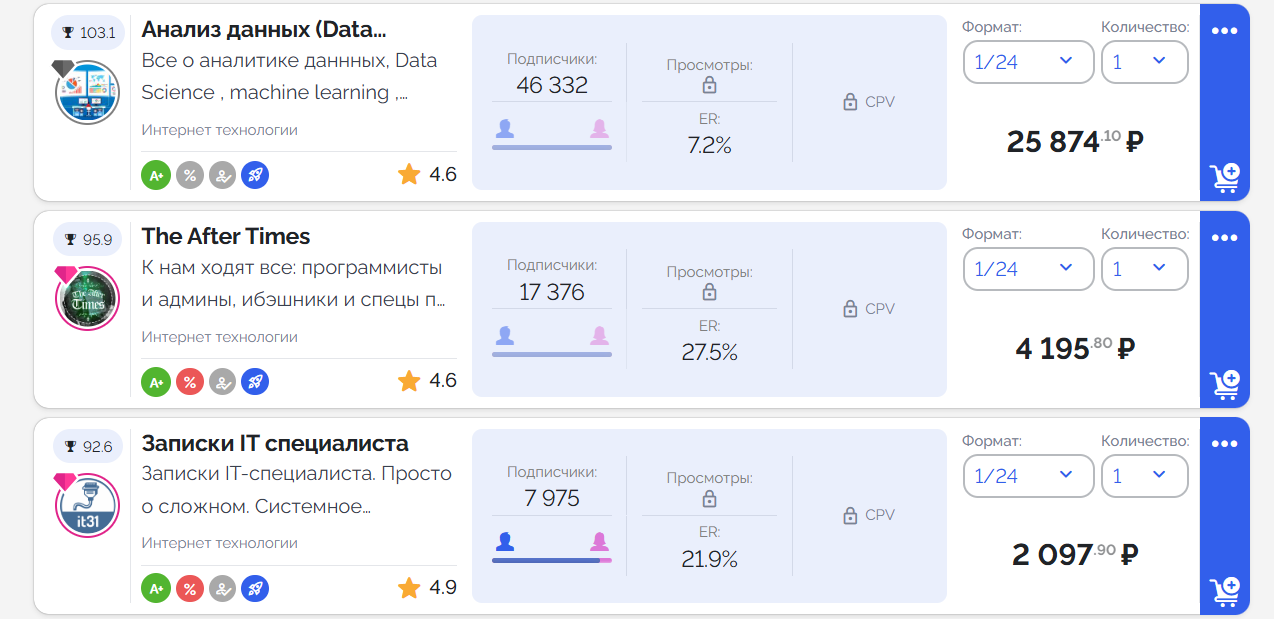The width and height of the screenshot is (1274, 619).
Task: Expand Количество dropdown for The After Times
Action: [1144, 269]
